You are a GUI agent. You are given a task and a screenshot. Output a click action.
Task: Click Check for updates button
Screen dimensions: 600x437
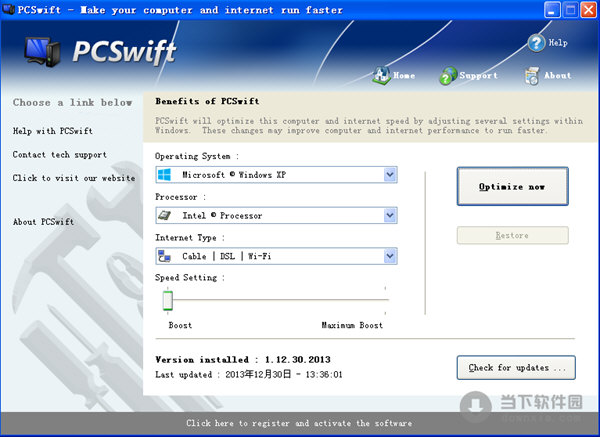point(516,368)
